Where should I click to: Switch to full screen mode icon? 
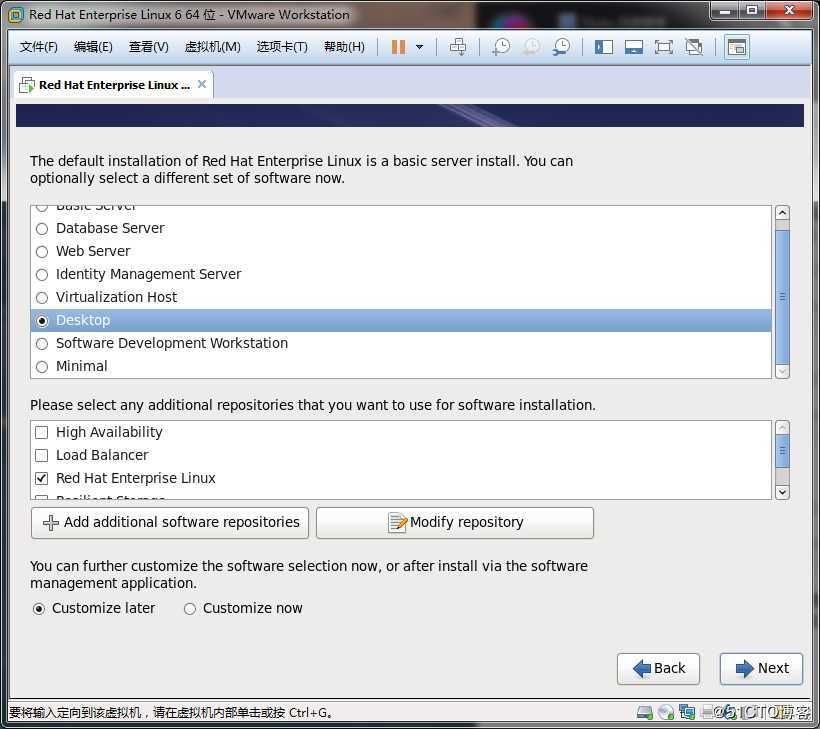[x=664, y=47]
